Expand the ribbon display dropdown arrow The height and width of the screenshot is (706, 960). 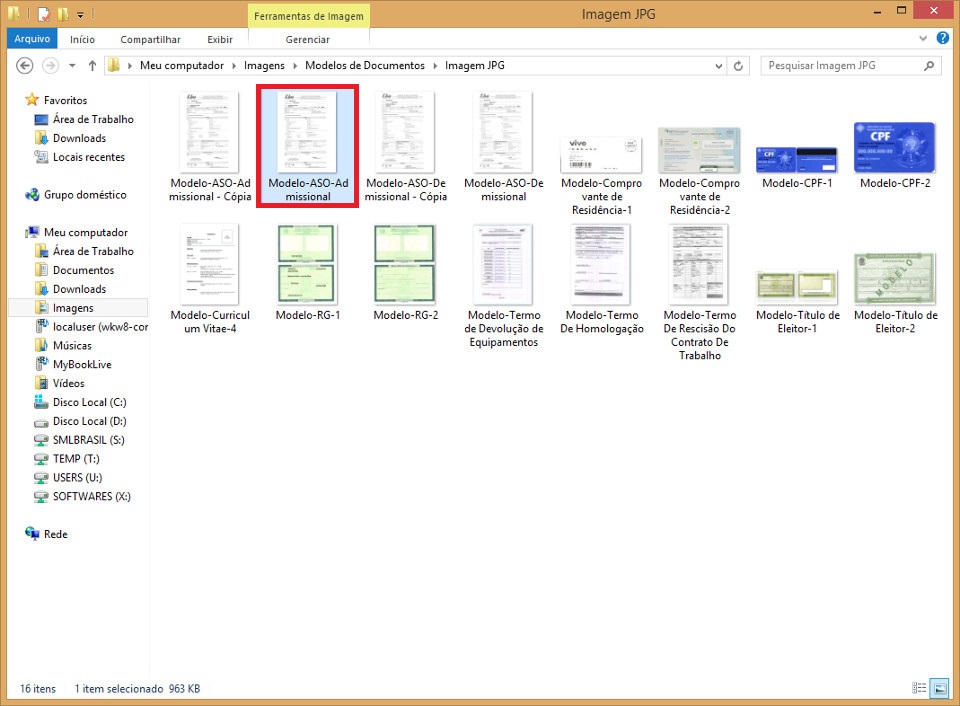coord(922,38)
